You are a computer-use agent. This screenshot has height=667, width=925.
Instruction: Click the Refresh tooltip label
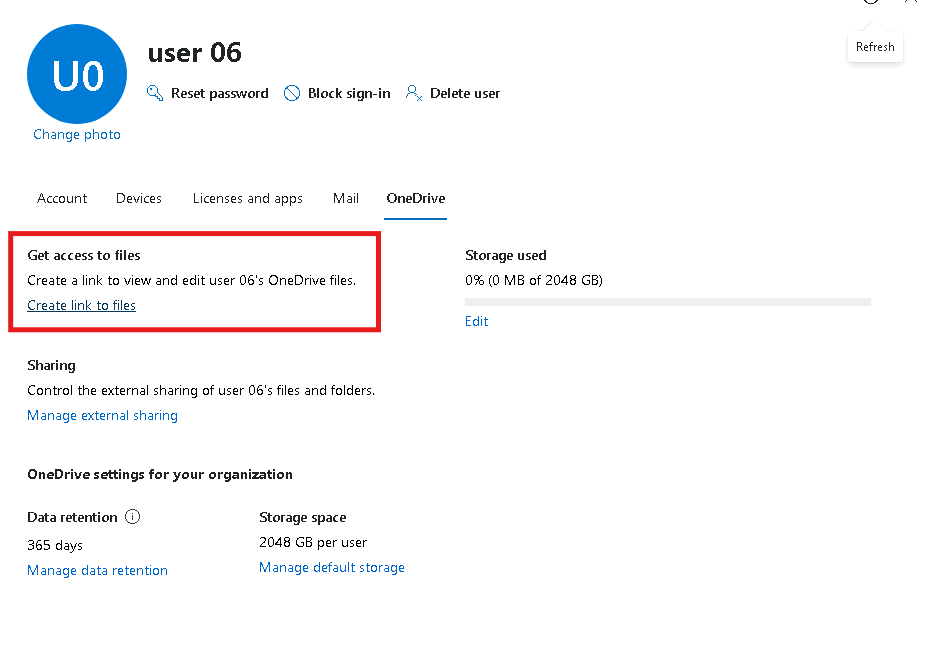[875, 47]
